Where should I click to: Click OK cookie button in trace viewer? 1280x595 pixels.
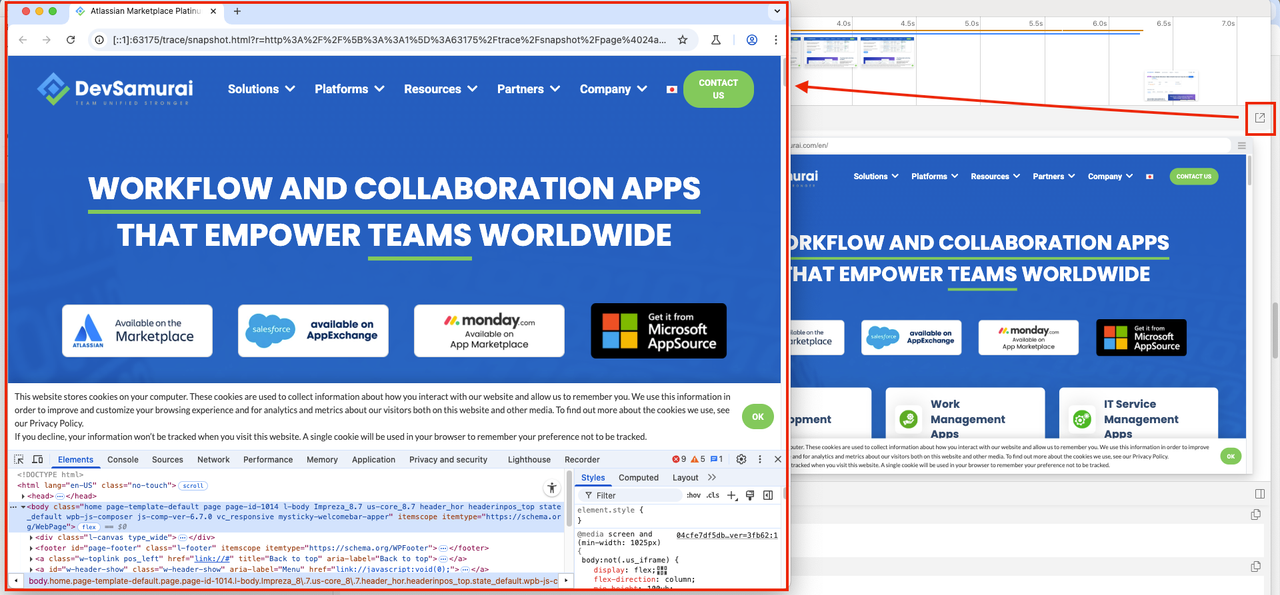tap(1231, 455)
